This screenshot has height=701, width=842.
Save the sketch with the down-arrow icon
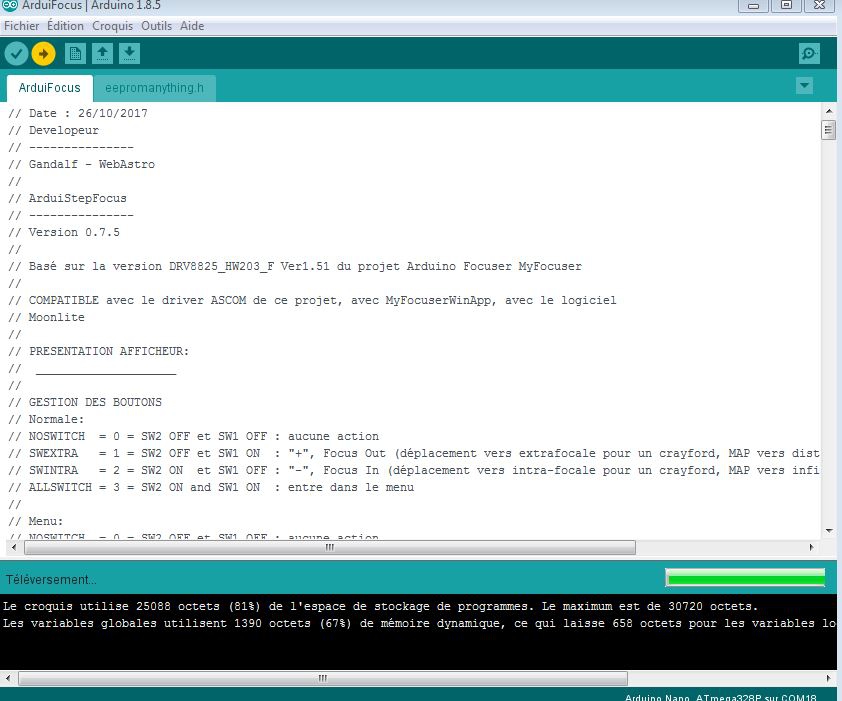(129, 54)
